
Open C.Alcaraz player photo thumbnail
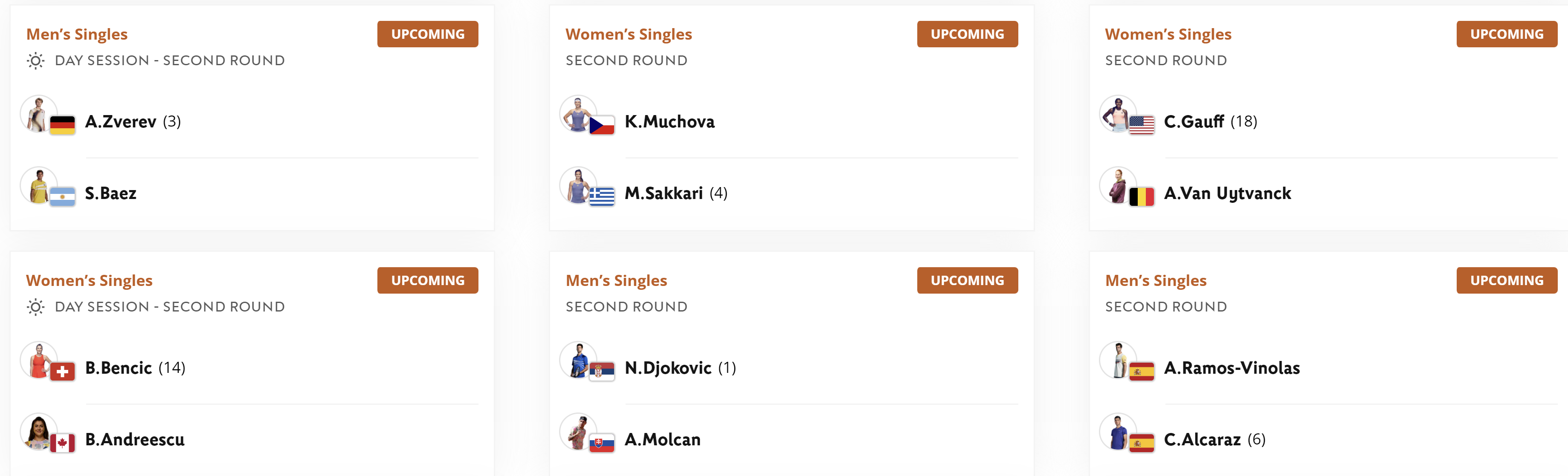[x=1118, y=432]
